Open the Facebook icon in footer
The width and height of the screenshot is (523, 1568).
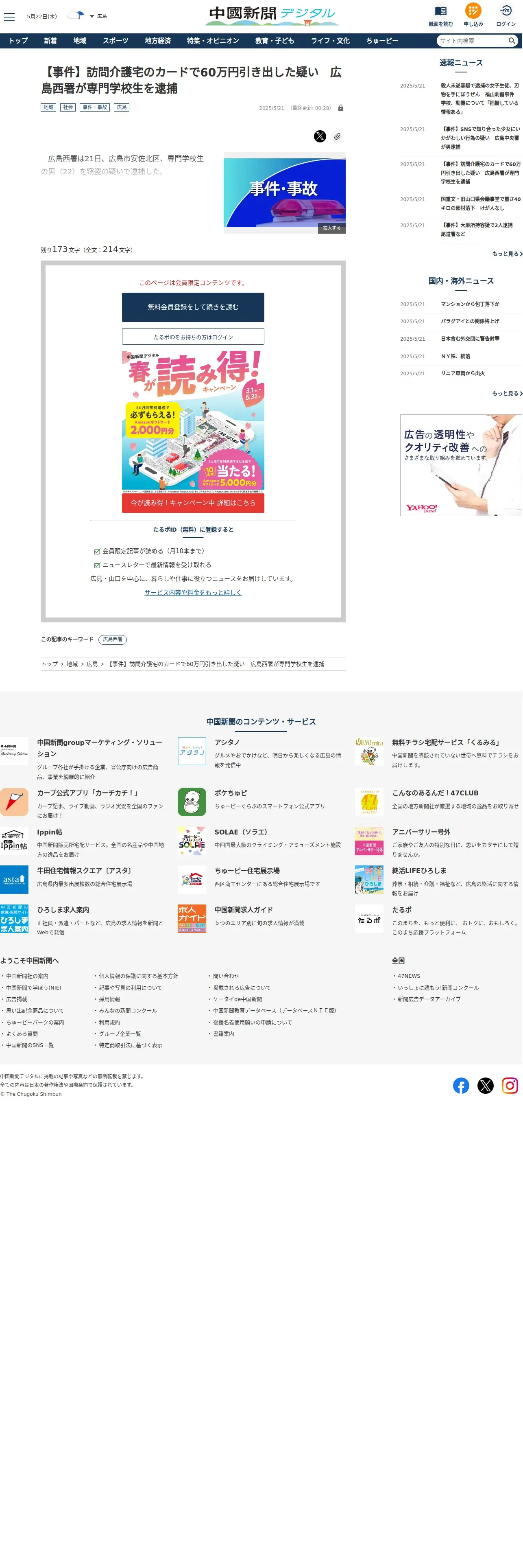click(461, 1086)
